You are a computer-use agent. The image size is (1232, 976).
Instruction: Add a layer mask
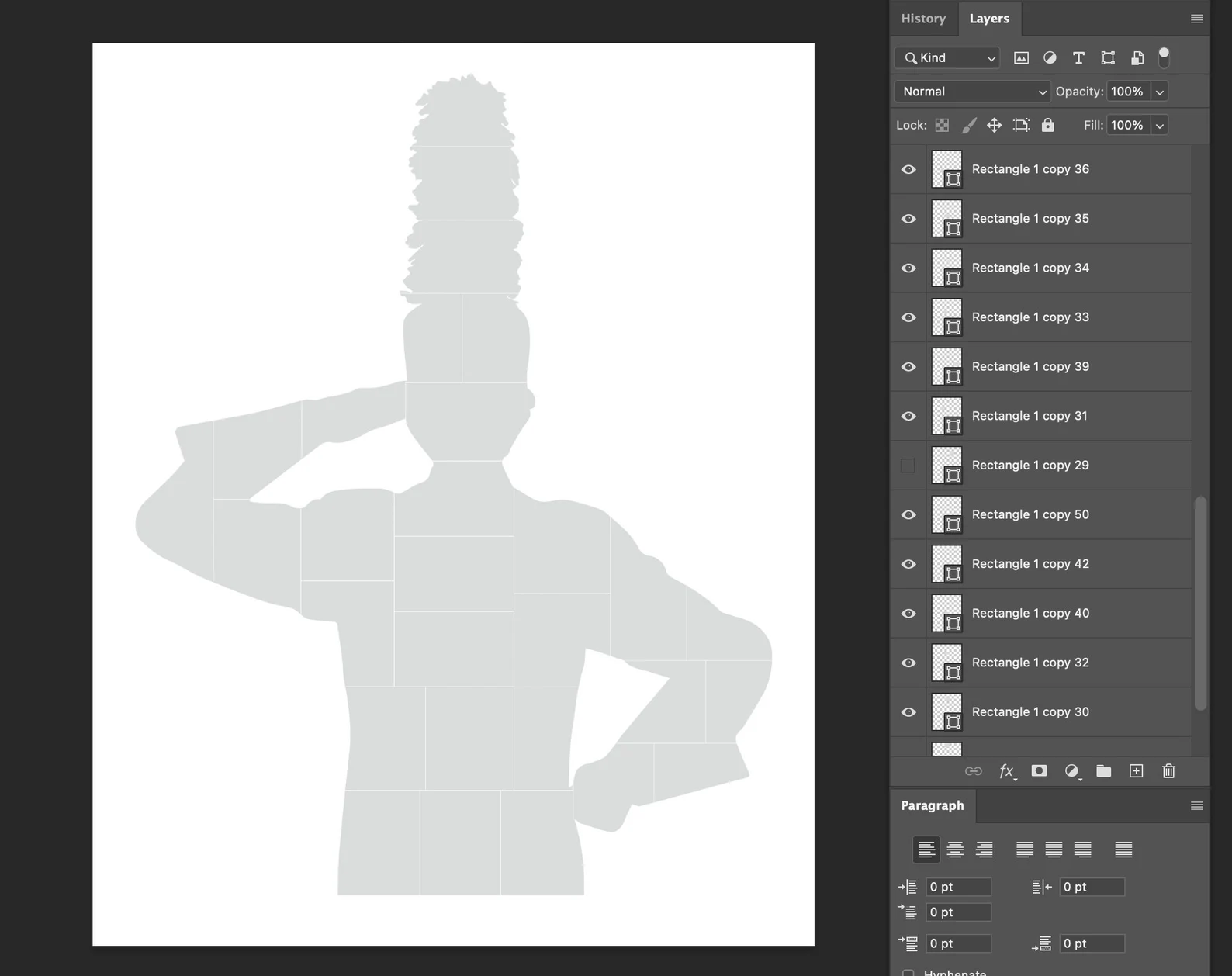[1039, 771]
